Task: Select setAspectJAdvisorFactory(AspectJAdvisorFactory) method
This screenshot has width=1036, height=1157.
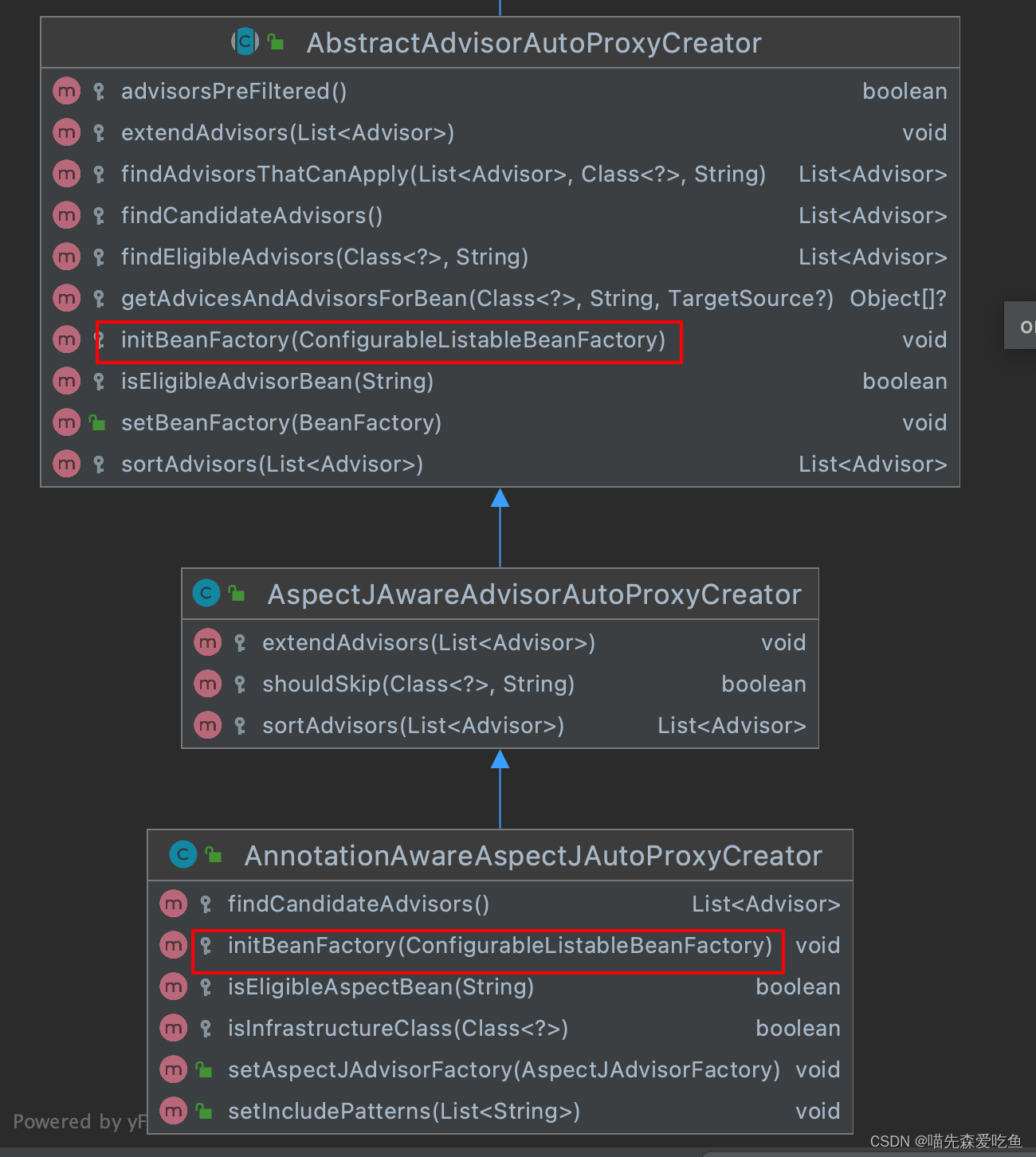Action: 504,1069
